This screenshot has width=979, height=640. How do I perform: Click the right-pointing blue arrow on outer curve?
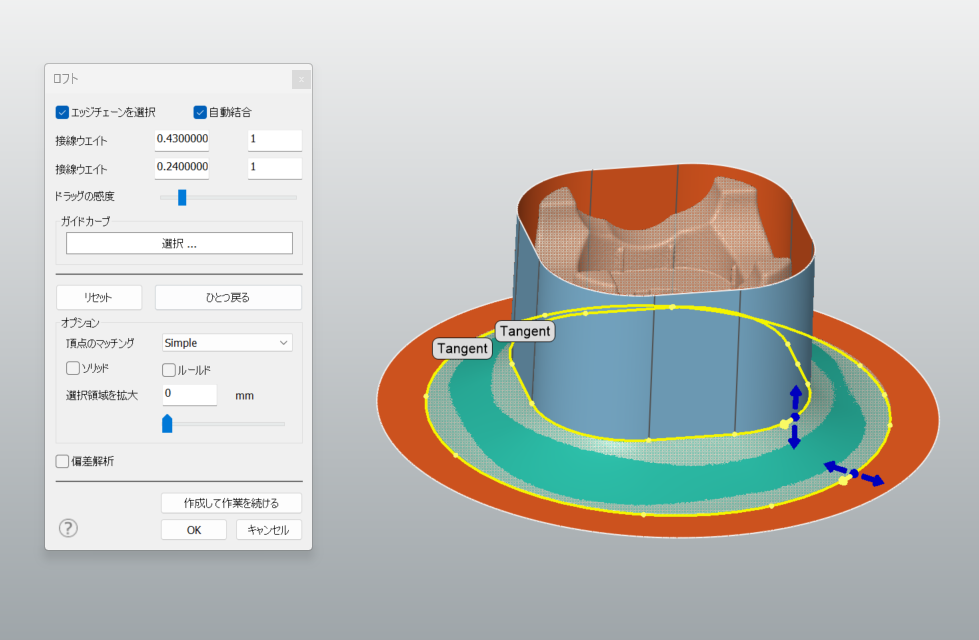[x=874, y=480]
